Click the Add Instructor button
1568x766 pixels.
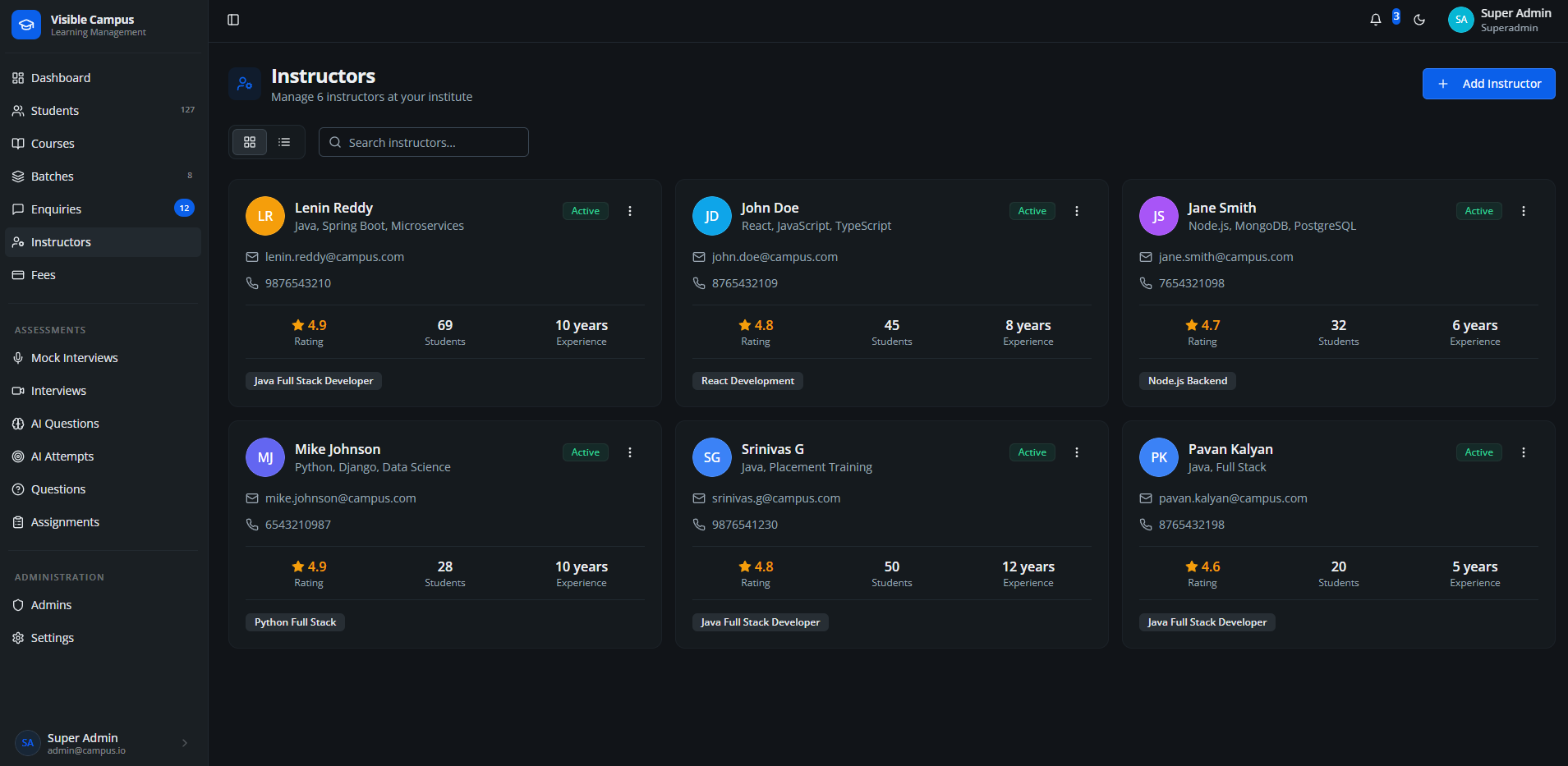[1488, 83]
